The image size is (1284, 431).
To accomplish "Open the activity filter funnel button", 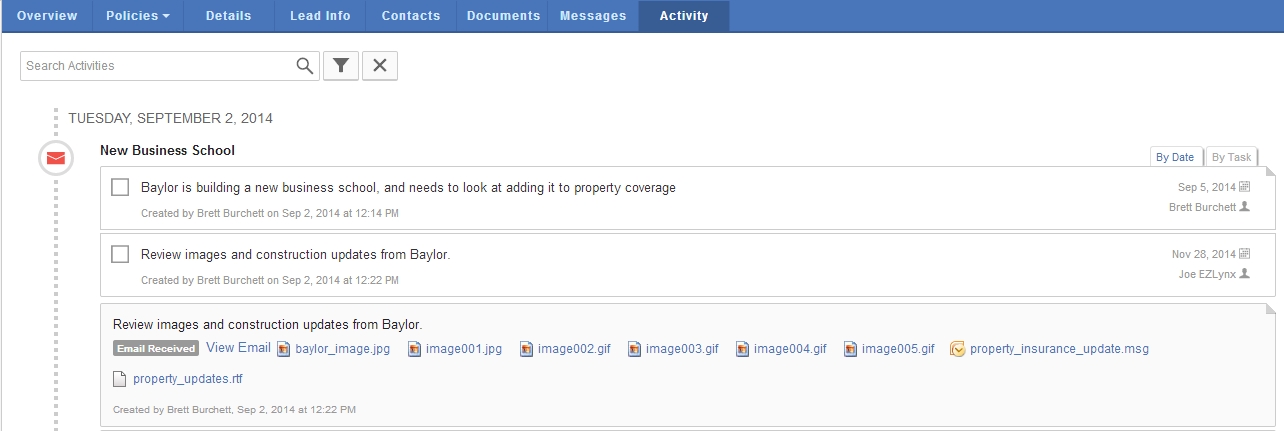I will pyautogui.click(x=341, y=66).
